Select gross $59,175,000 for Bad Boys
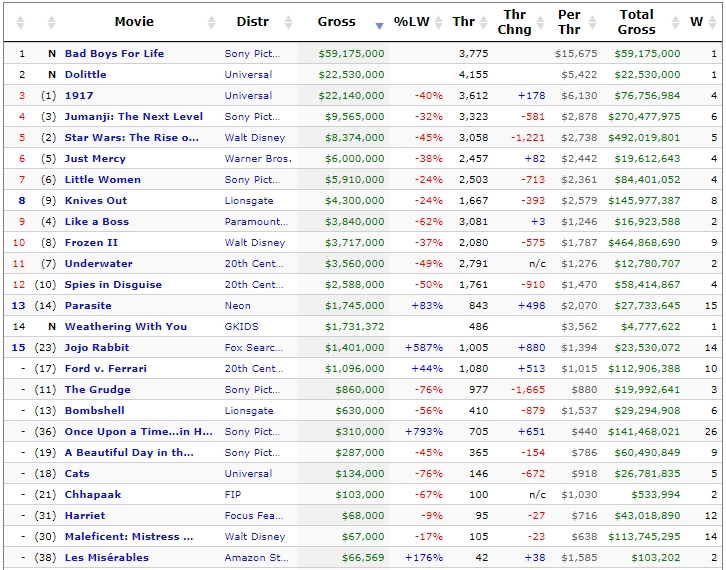The width and height of the screenshot is (726, 570). click(x=351, y=53)
